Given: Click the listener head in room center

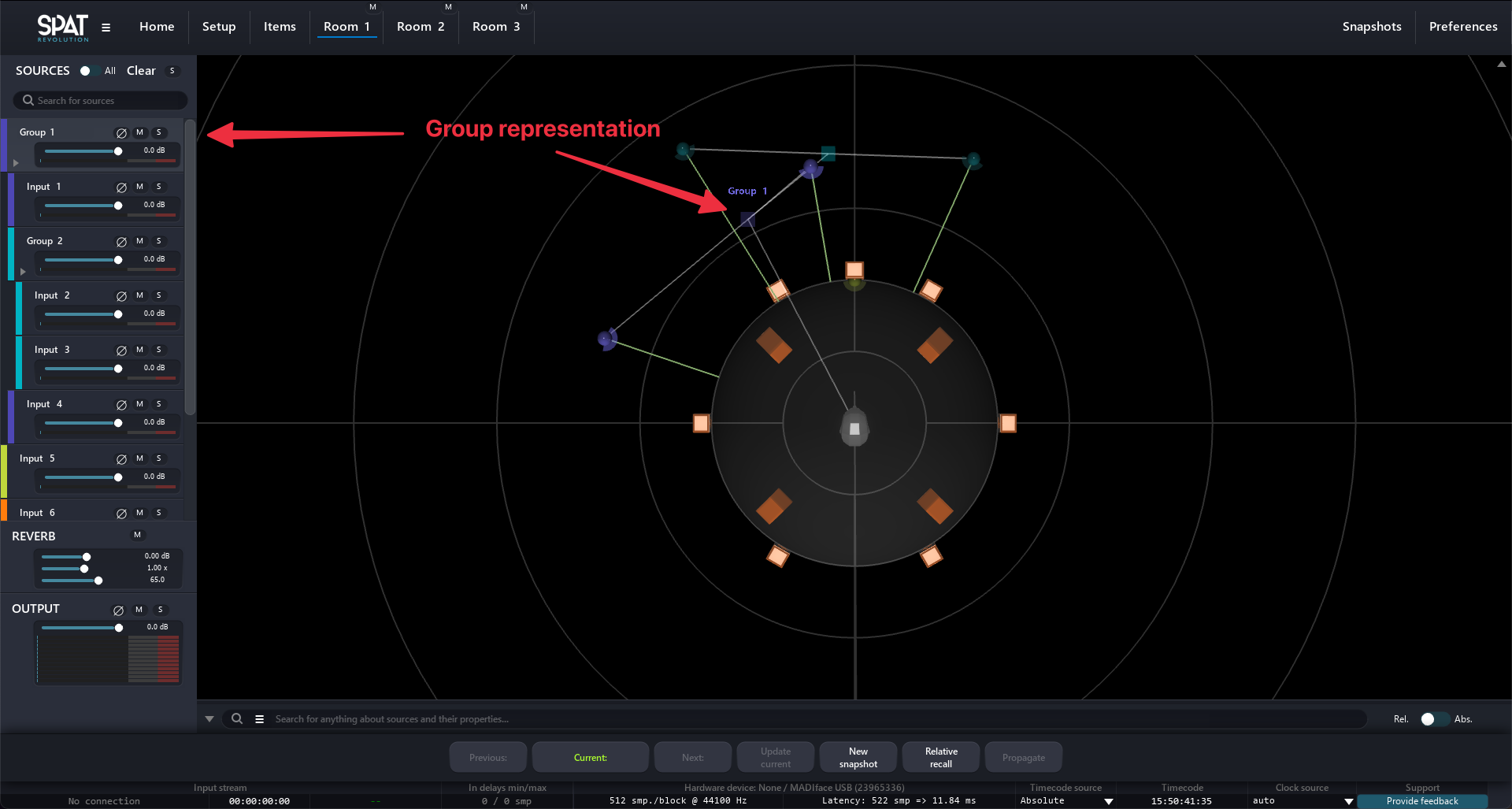Looking at the screenshot, I should 854,428.
